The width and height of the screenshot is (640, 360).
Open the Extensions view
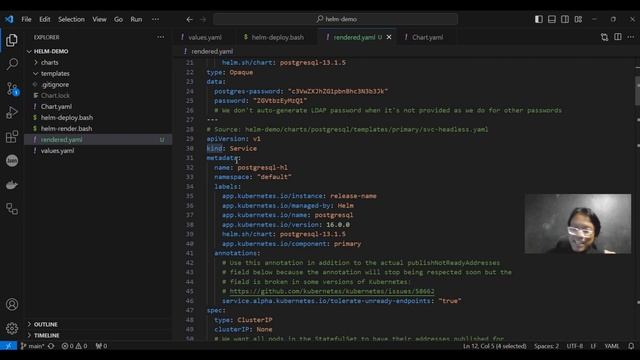[x=12, y=136]
